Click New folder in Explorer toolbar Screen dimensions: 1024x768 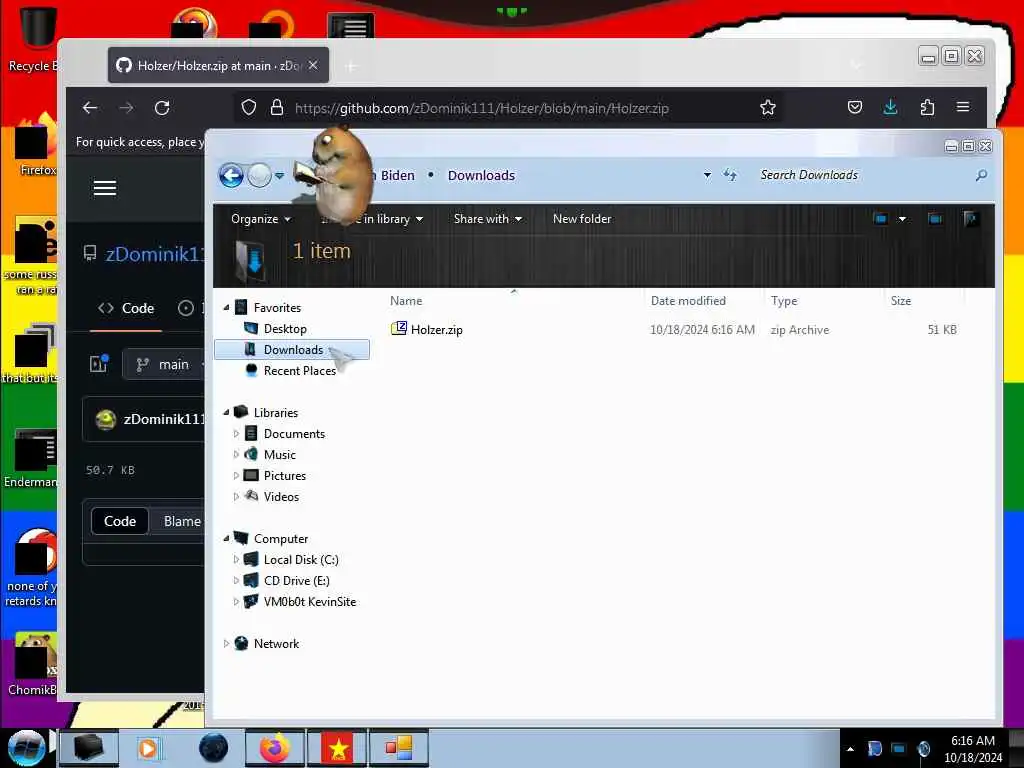point(582,219)
